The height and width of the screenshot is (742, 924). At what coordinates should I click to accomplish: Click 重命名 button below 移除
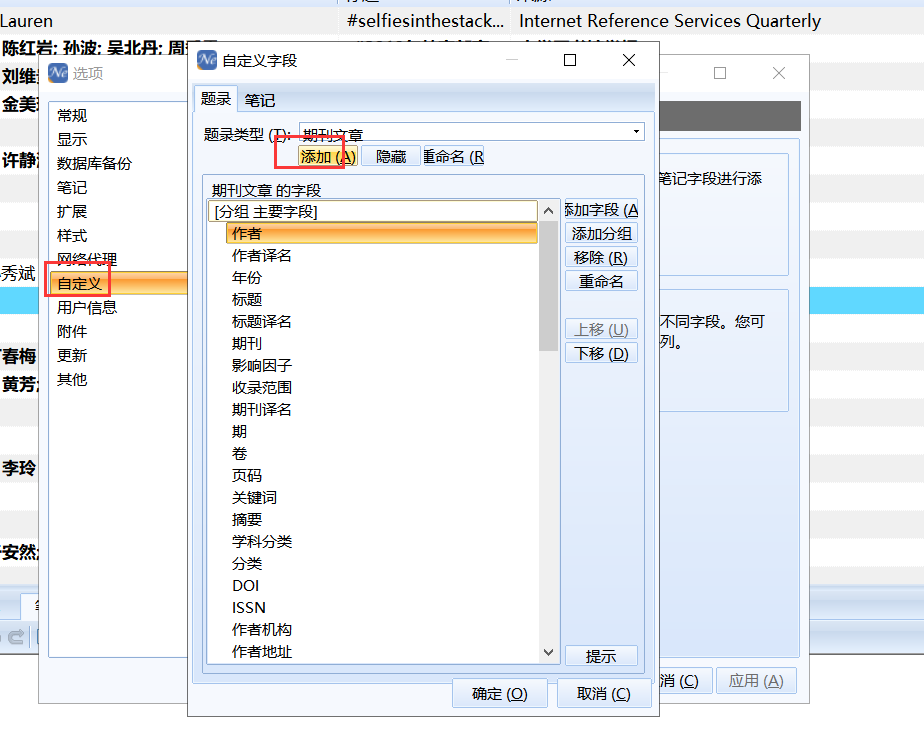pyautogui.click(x=601, y=282)
